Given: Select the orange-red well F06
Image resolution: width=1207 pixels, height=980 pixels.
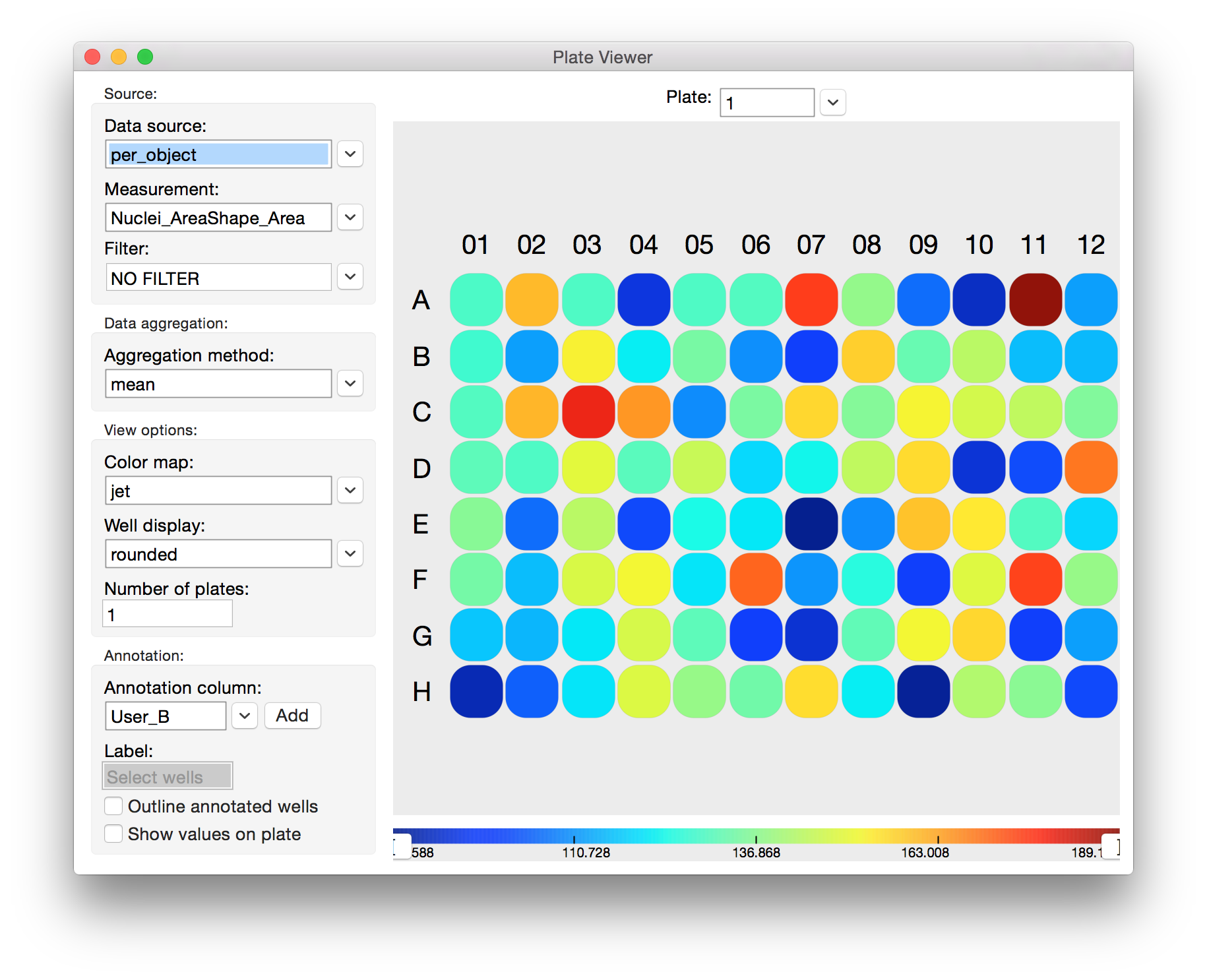Looking at the screenshot, I should click(x=756, y=580).
